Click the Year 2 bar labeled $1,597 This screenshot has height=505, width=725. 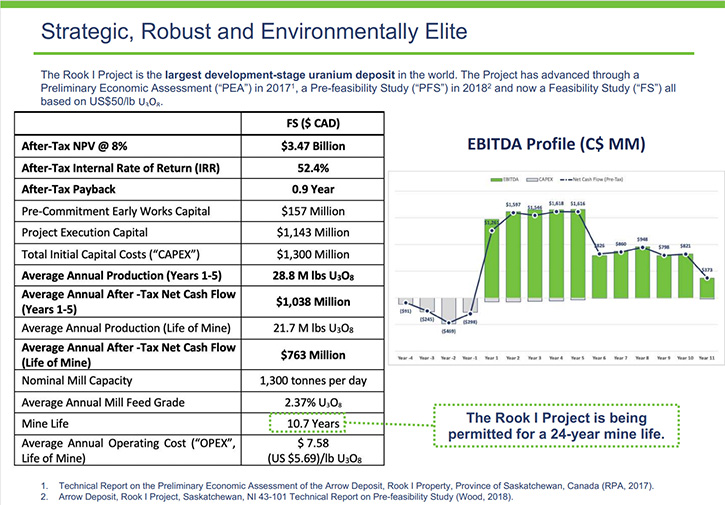pyautogui.click(x=513, y=255)
